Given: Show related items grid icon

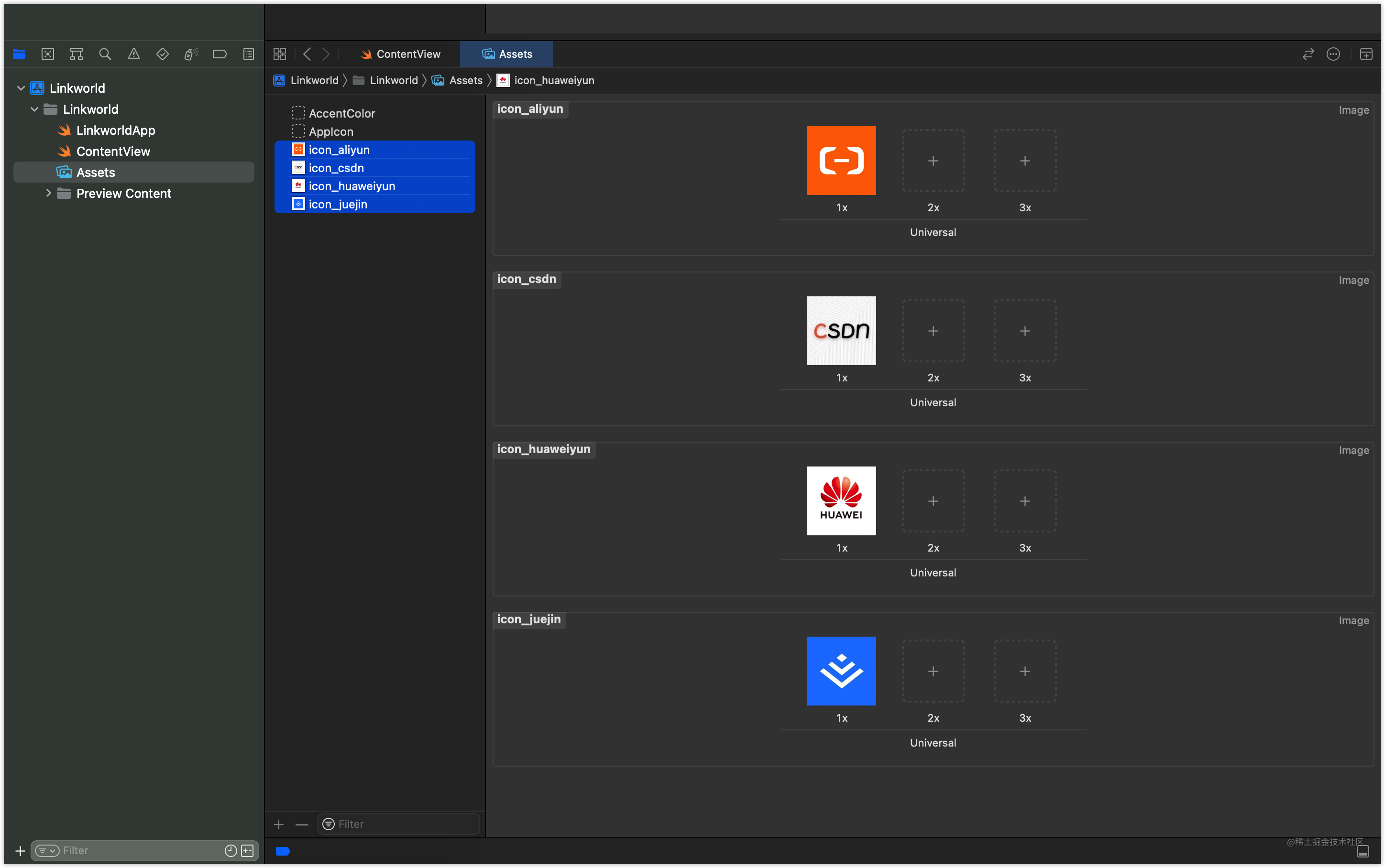Looking at the screenshot, I should point(280,54).
